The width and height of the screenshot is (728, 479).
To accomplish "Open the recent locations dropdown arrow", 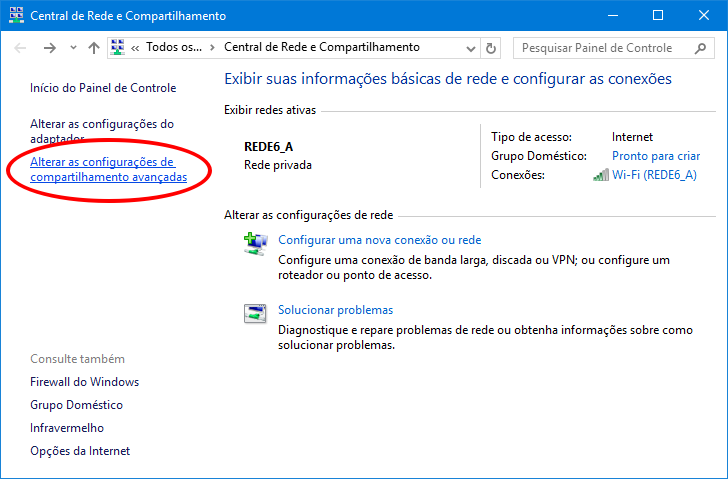I will click(73, 48).
